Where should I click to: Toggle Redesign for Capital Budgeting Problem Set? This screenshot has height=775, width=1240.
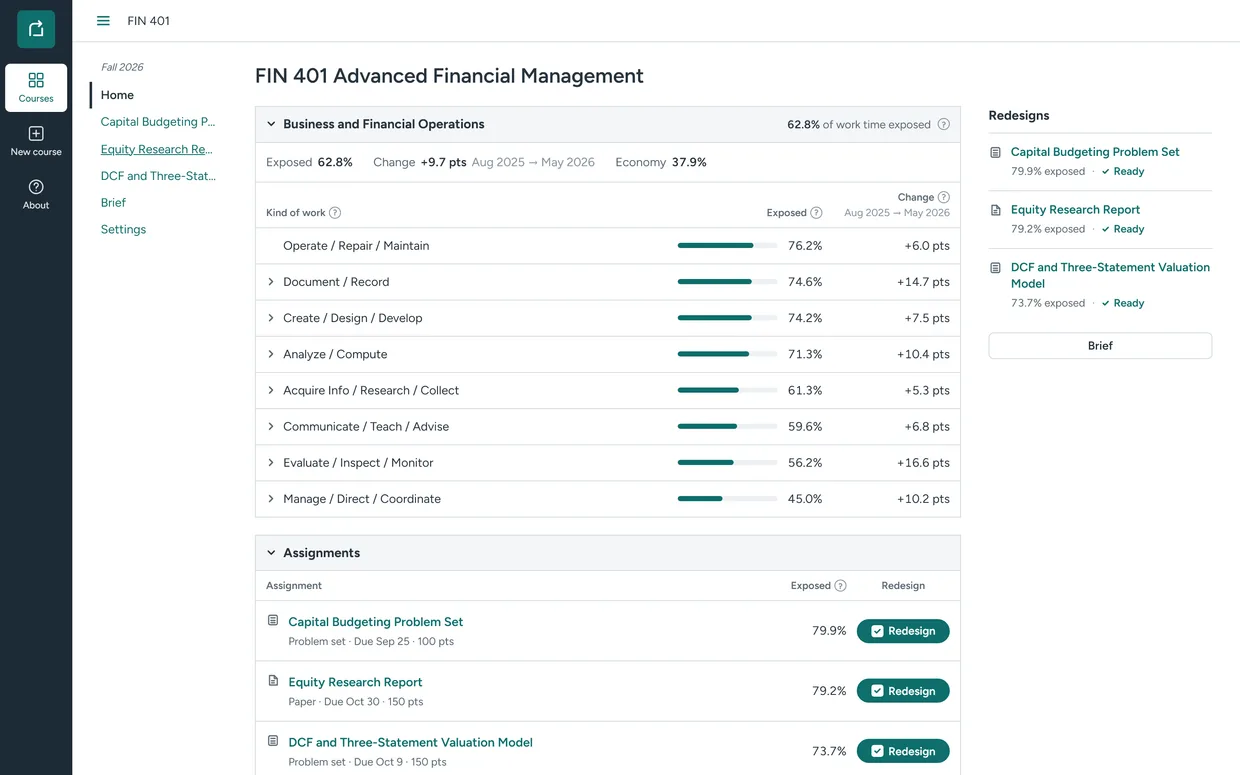click(x=903, y=631)
